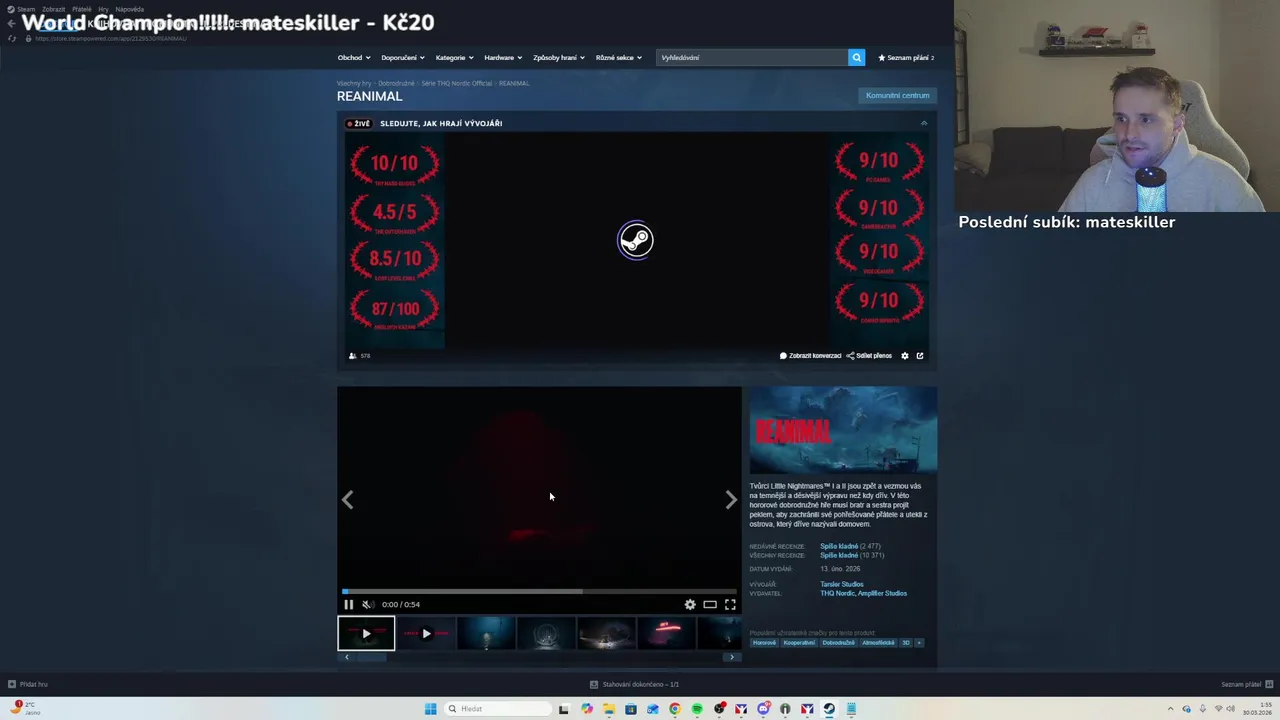Image resolution: width=1280 pixels, height=720 pixels.
Task: Expand tags with plus button
Action: [919, 643]
